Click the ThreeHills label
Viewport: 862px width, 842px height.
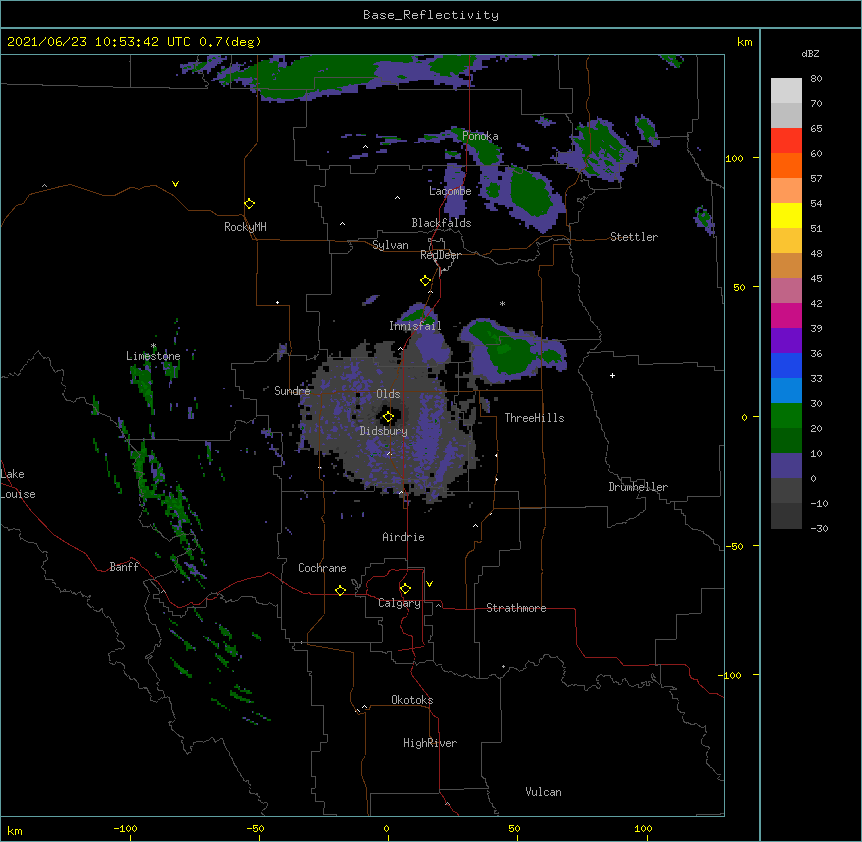[x=534, y=418]
